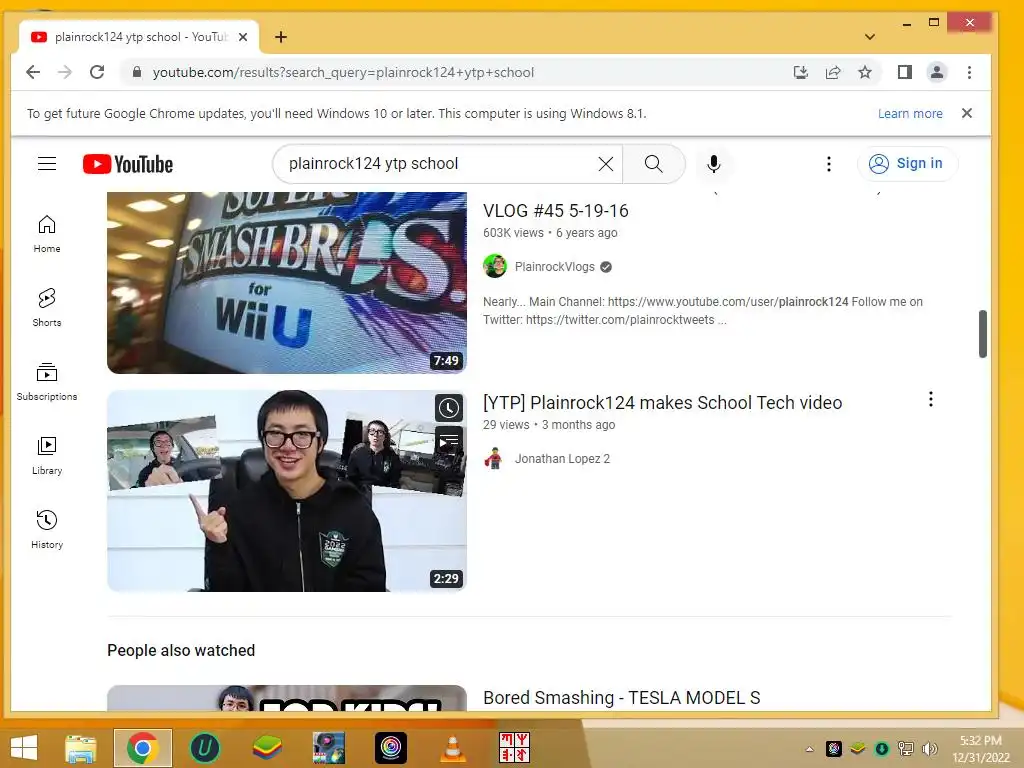
Task: Play the YTP School Tech thumbnail video
Action: click(287, 491)
